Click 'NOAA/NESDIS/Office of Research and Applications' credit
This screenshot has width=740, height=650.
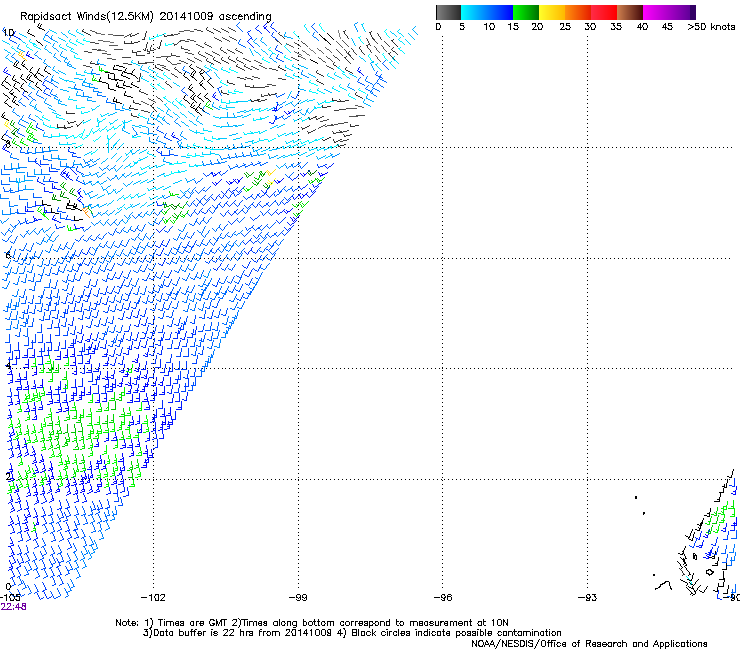[589, 644]
